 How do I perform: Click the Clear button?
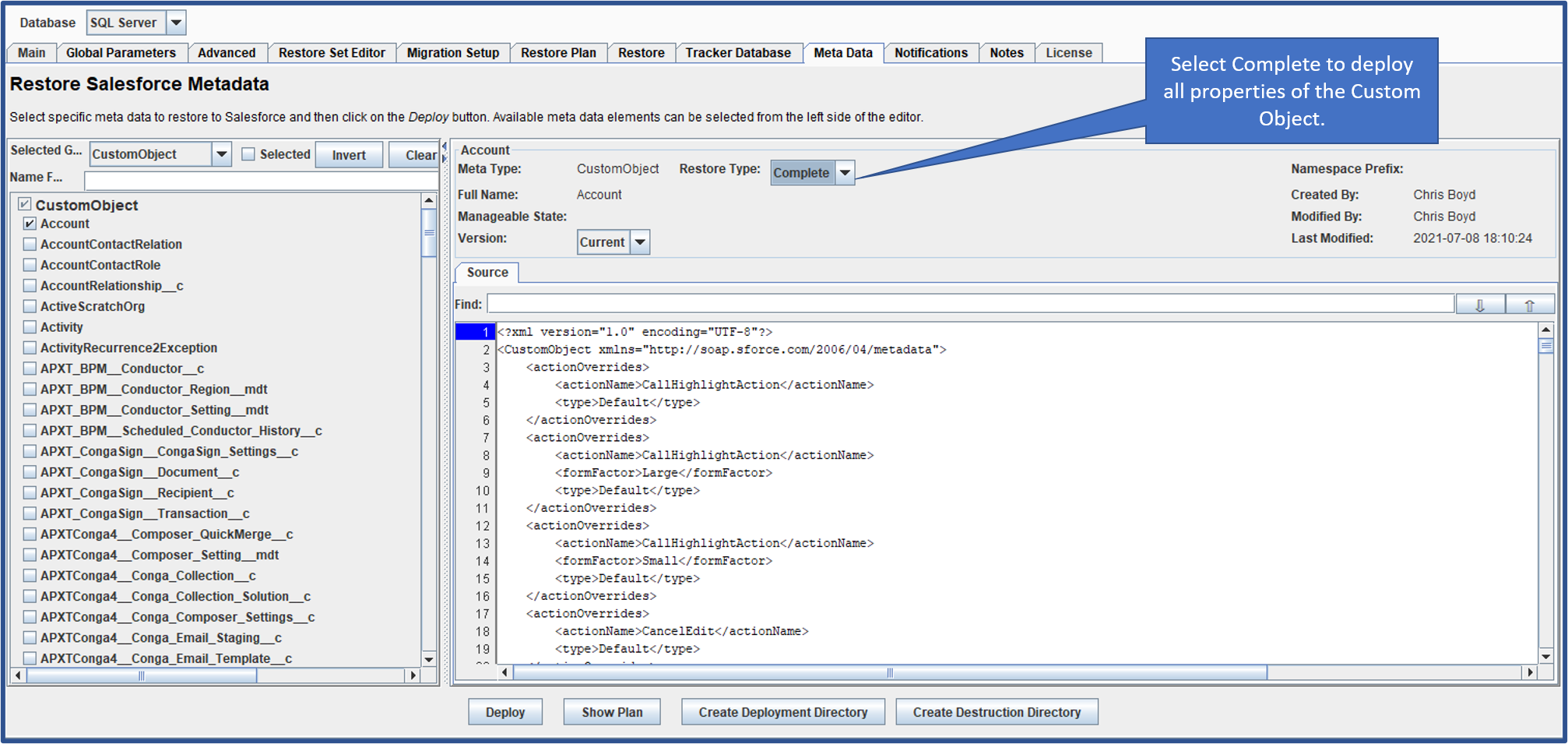pos(414,155)
